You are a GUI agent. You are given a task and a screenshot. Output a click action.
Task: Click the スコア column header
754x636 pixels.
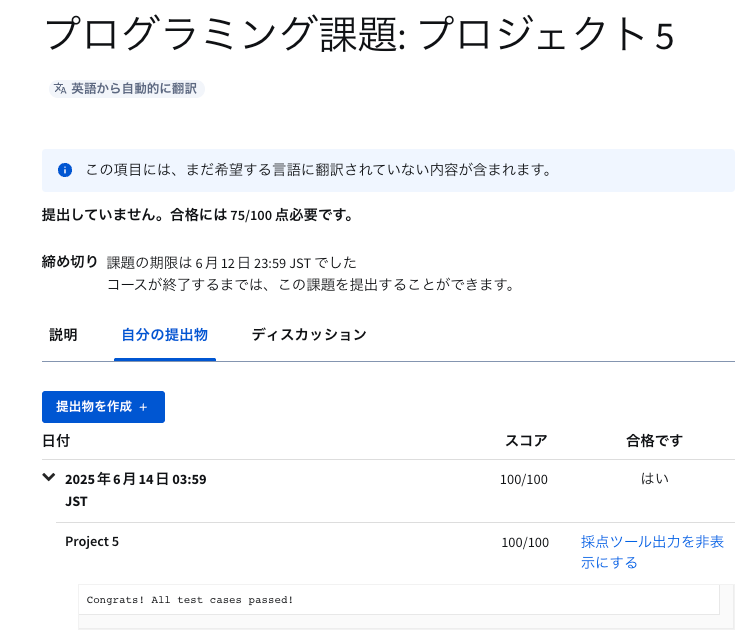526,441
